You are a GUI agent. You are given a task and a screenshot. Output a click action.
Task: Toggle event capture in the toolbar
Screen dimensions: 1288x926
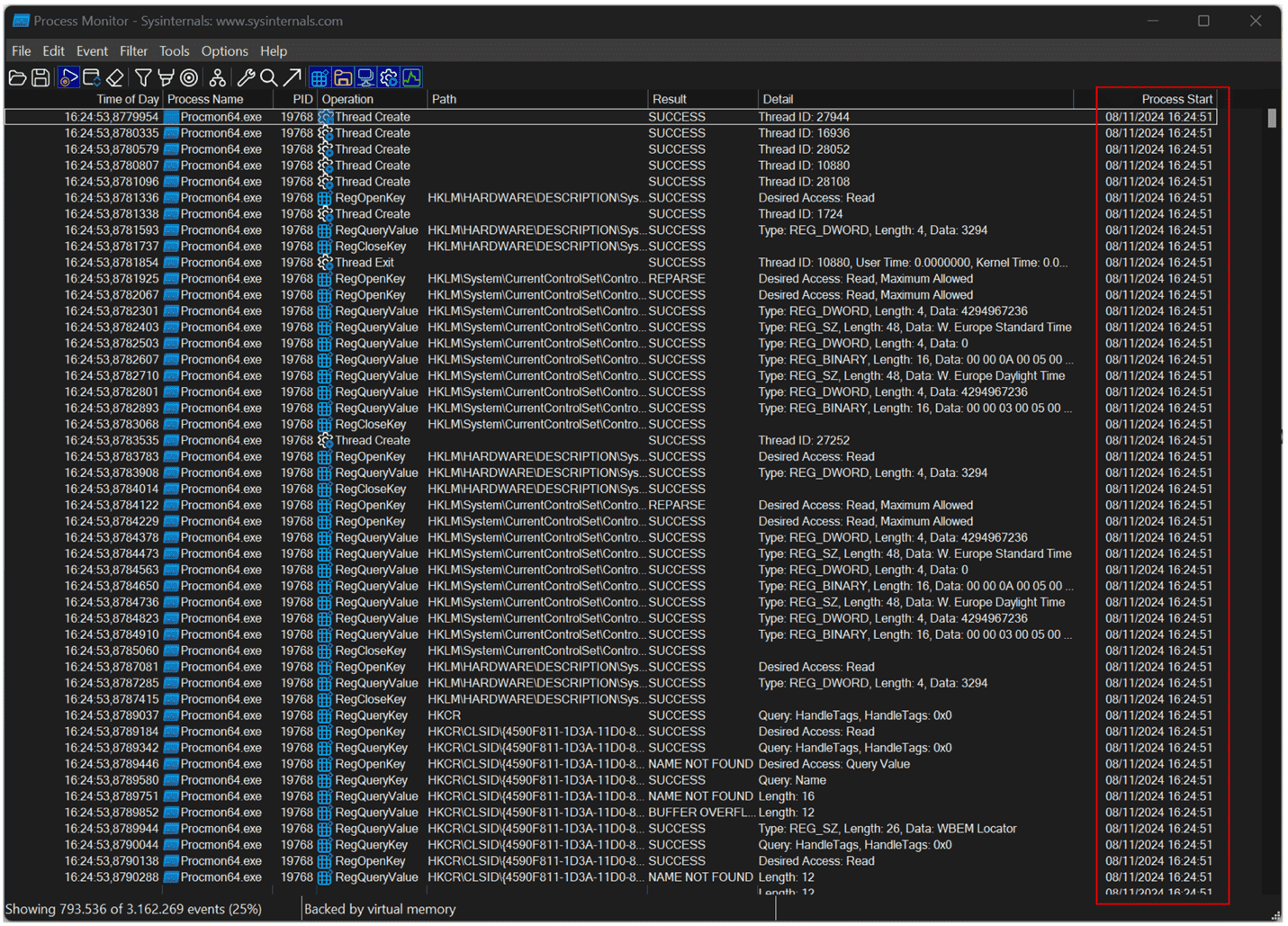point(69,78)
